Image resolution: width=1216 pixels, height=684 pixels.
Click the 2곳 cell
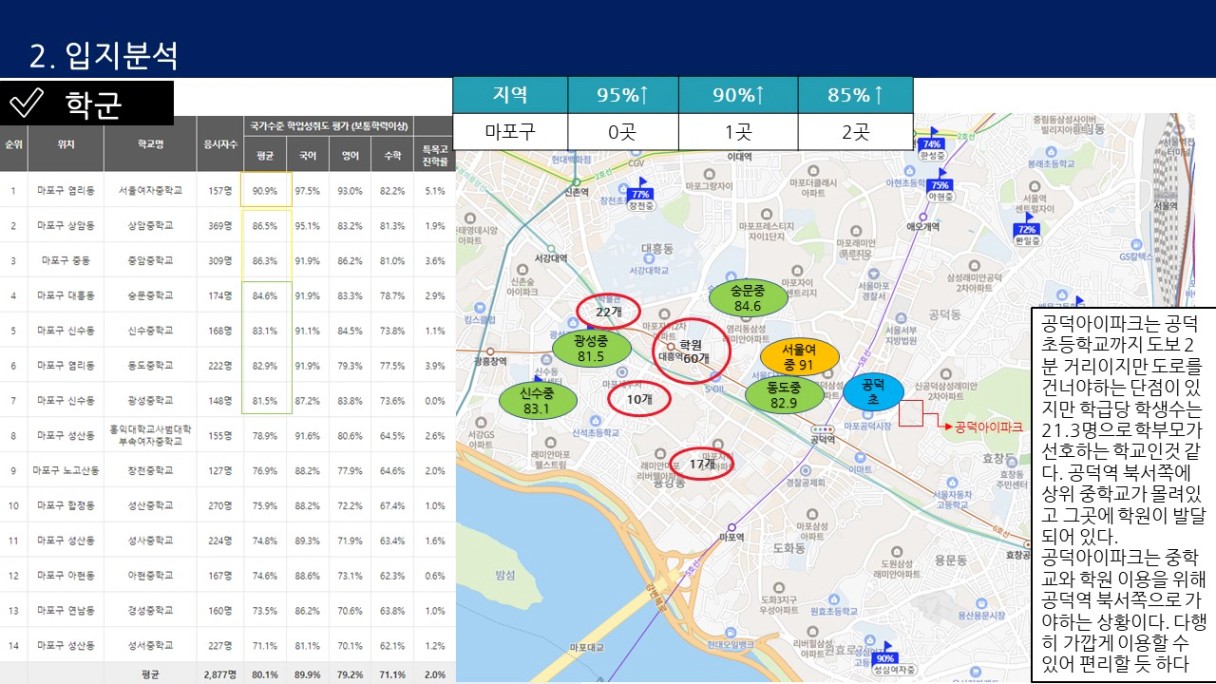(x=856, y=132)
